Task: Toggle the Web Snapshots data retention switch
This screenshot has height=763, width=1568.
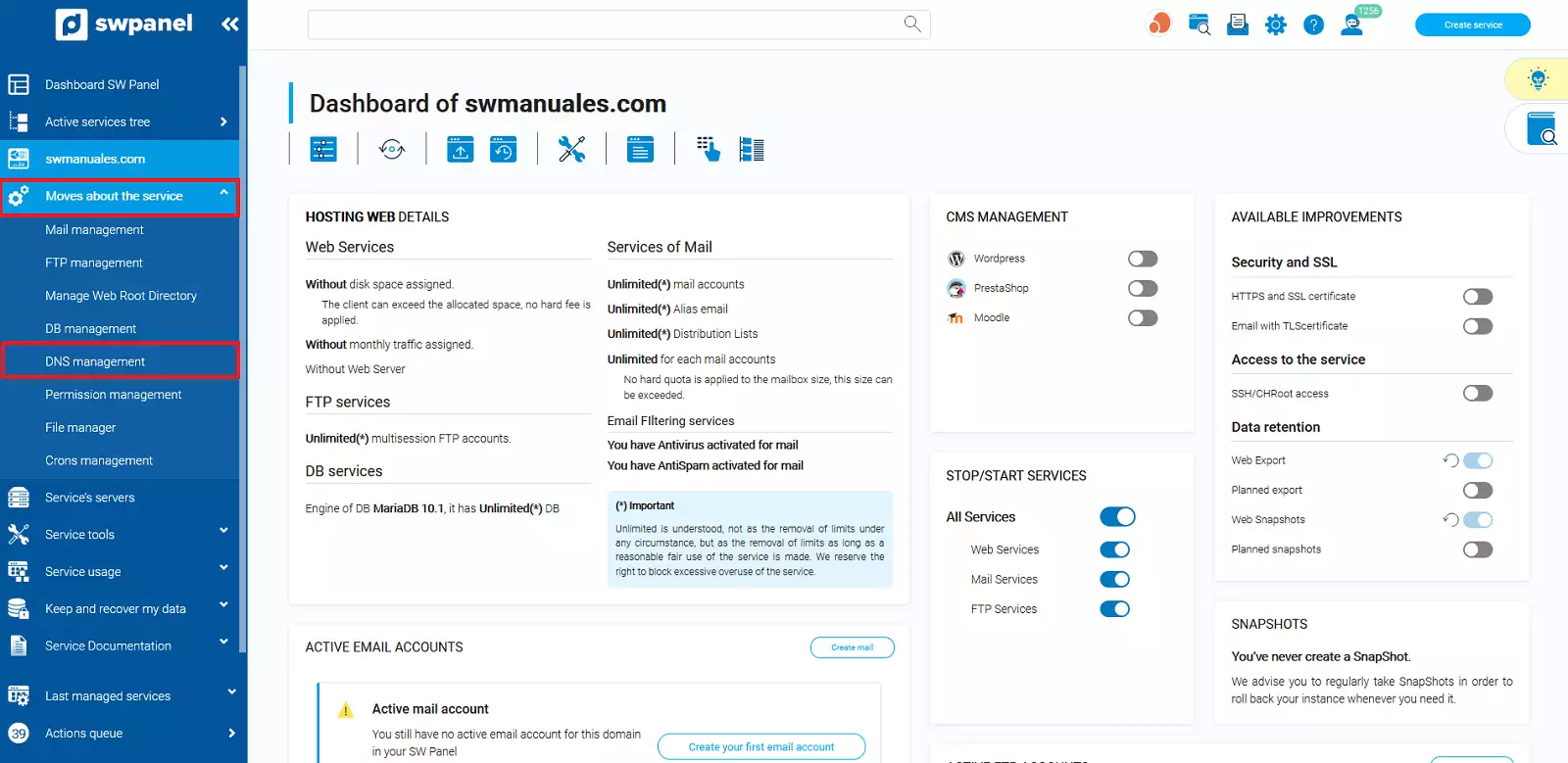Action: pyautogui.click(x=1477, y=520)
